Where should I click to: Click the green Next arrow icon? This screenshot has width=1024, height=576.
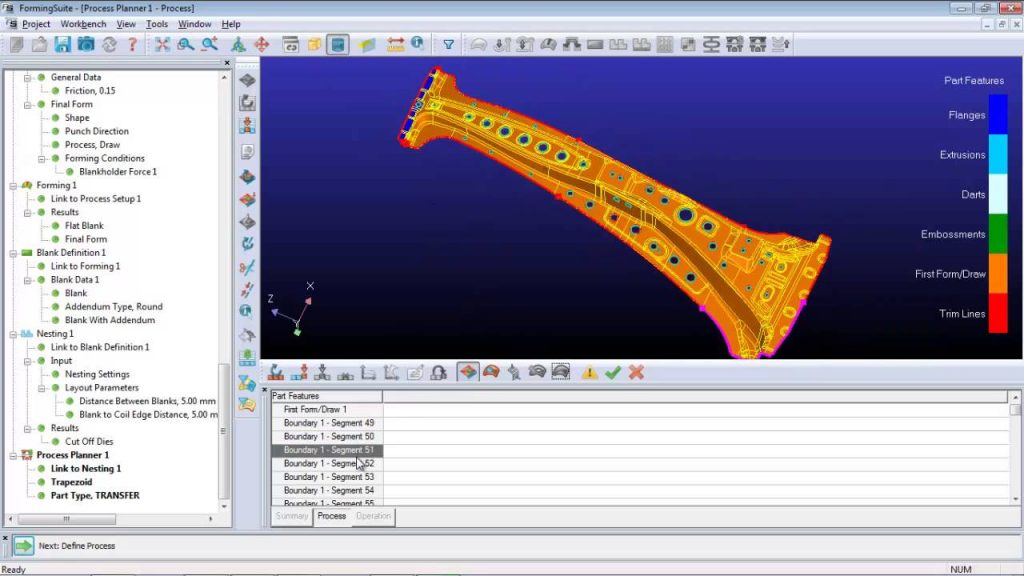(24, 545)
